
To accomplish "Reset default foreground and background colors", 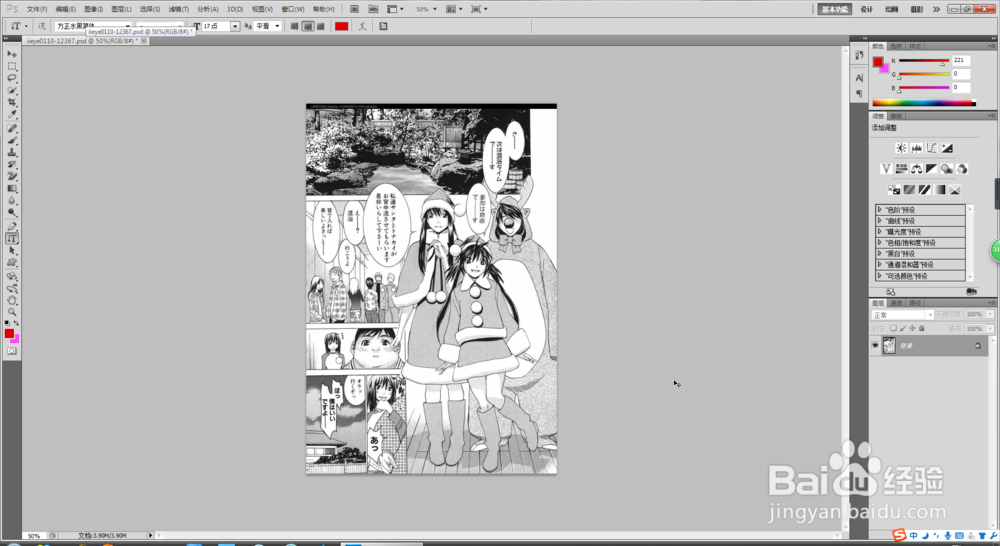I will tap(7, 323).
